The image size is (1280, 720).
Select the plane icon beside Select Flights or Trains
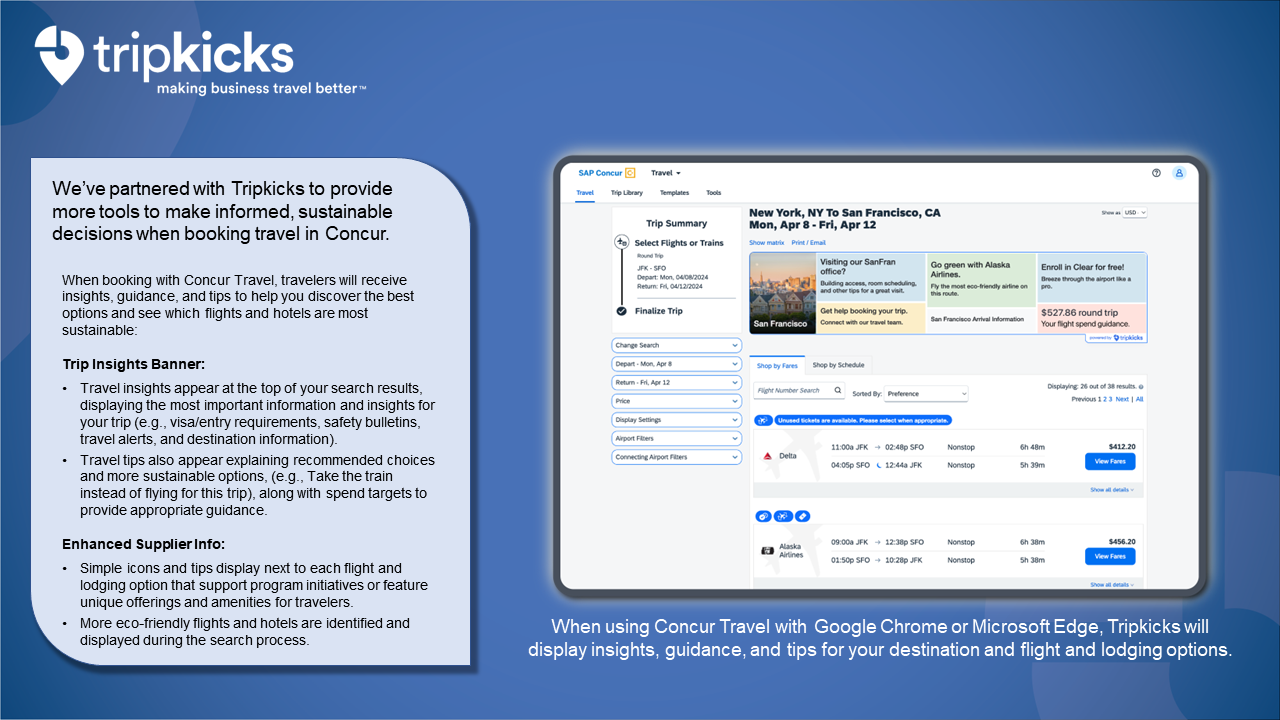[x=621, y=241]
